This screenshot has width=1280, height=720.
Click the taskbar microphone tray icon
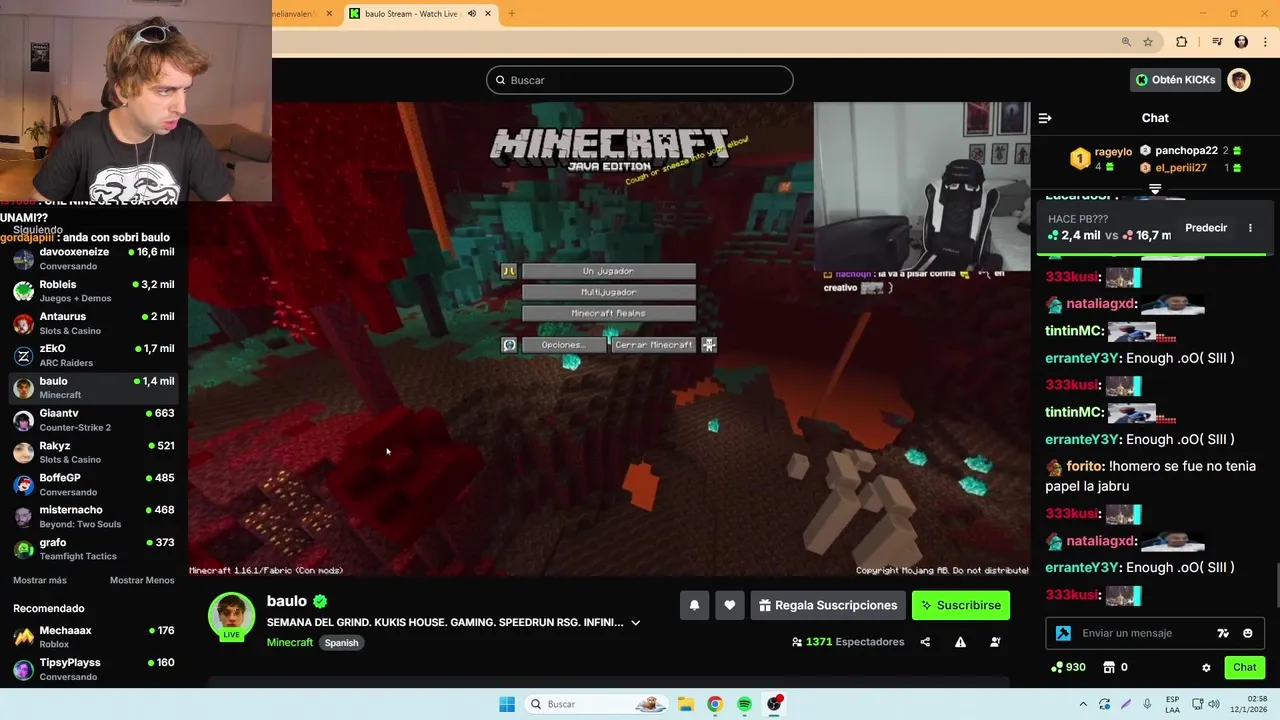click(x=1147, y=704)
